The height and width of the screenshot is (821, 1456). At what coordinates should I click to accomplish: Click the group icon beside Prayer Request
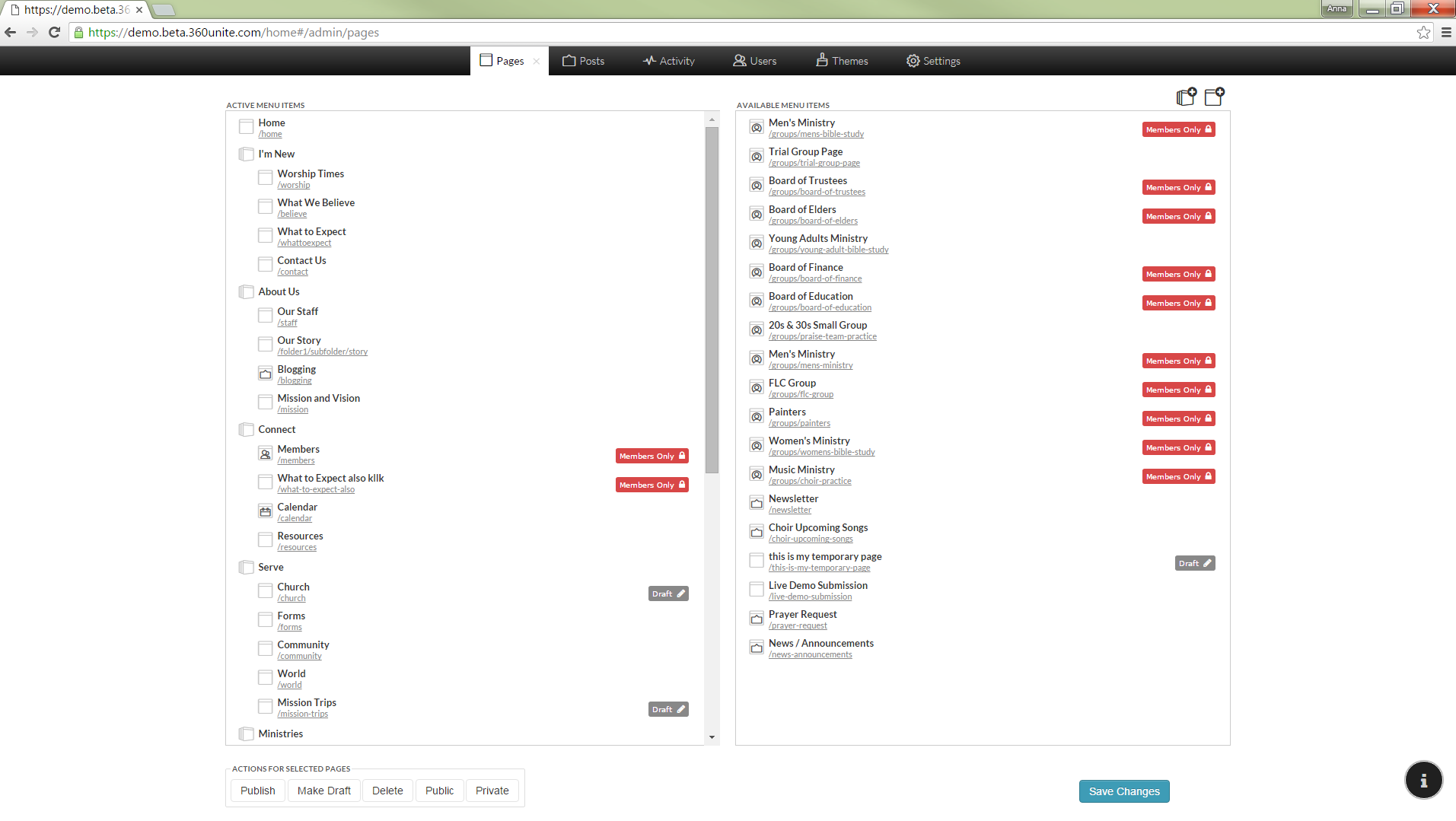coord(756,618)
